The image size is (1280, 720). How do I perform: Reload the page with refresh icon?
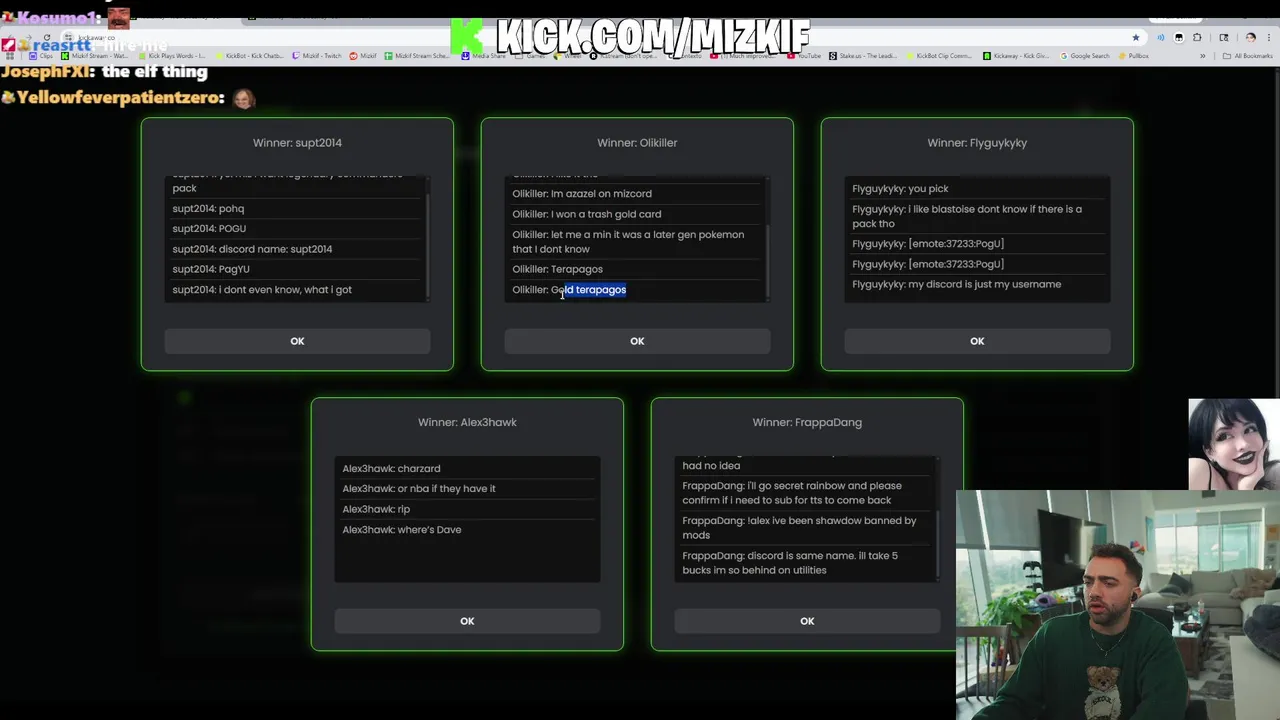click(47, 38)
